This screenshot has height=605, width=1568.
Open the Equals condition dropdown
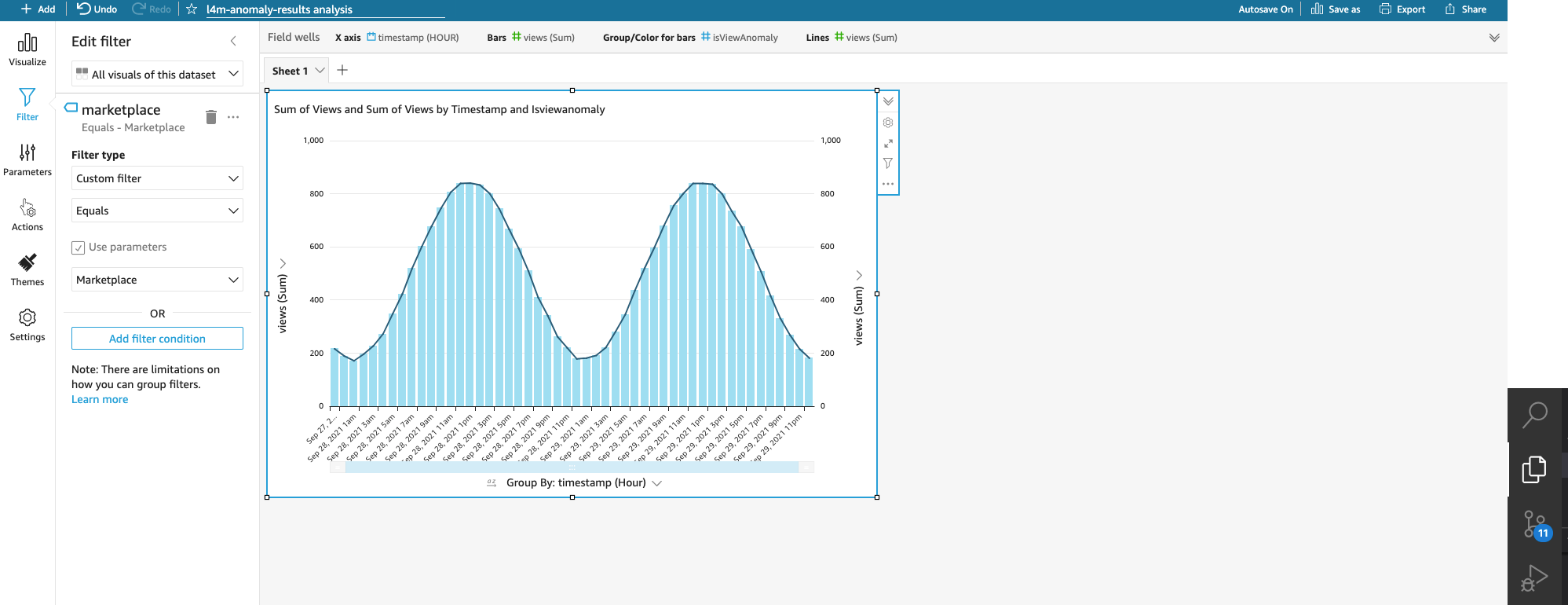157,211
